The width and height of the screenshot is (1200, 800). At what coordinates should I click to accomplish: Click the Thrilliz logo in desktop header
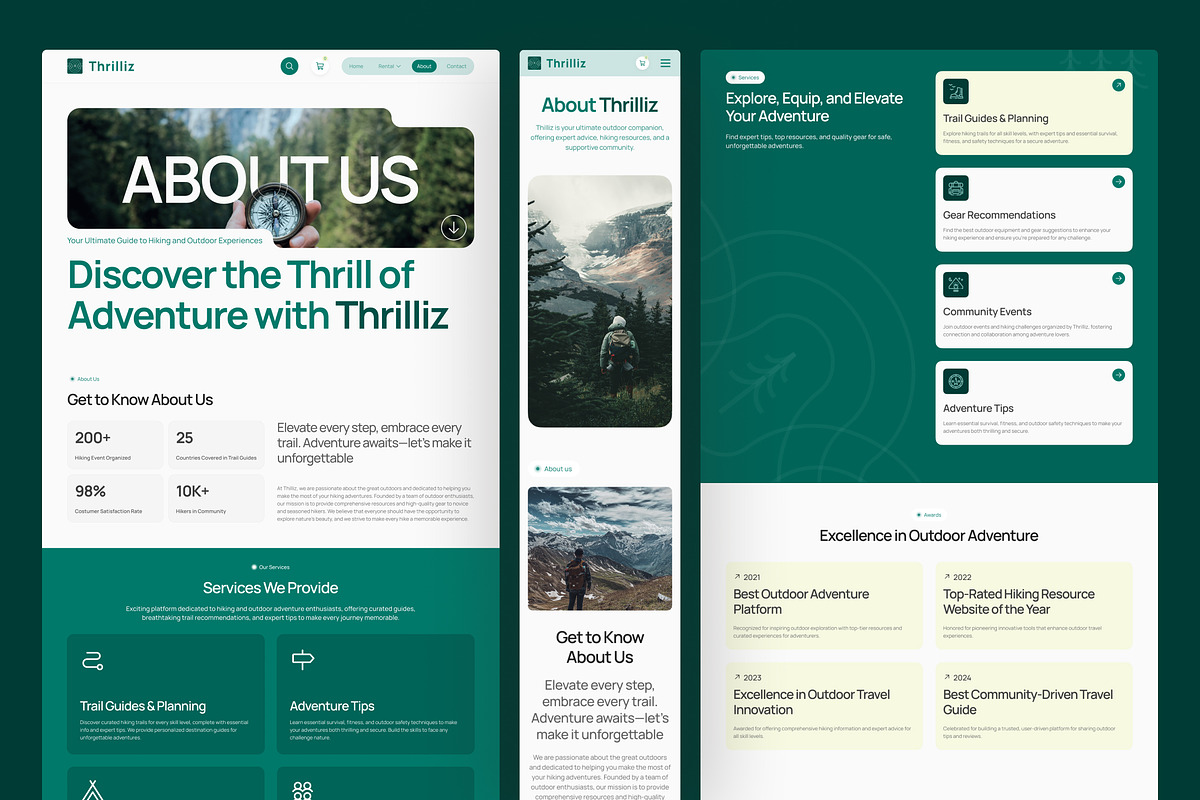tap(101, 66)
